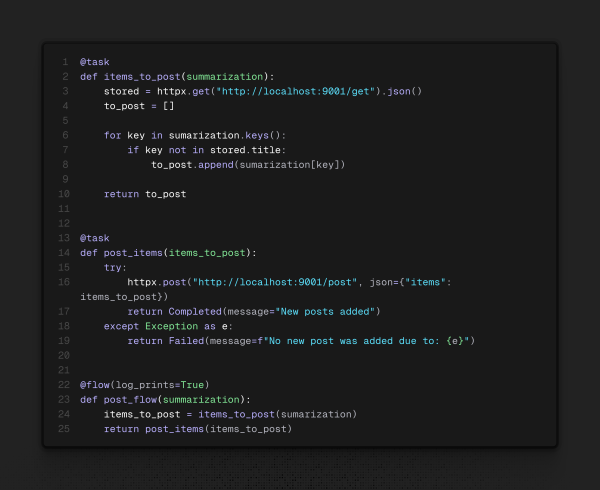
Task: Click line number 13 in the gutter
Action: click(65, 238)
